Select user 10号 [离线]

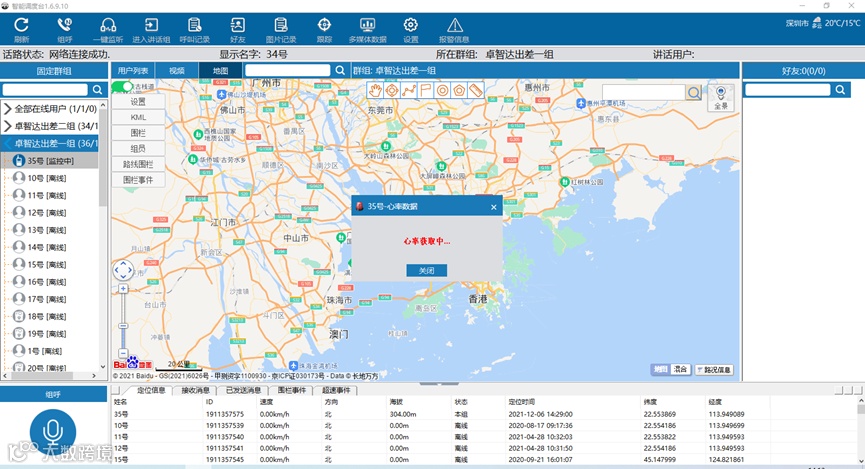(47, 178)
